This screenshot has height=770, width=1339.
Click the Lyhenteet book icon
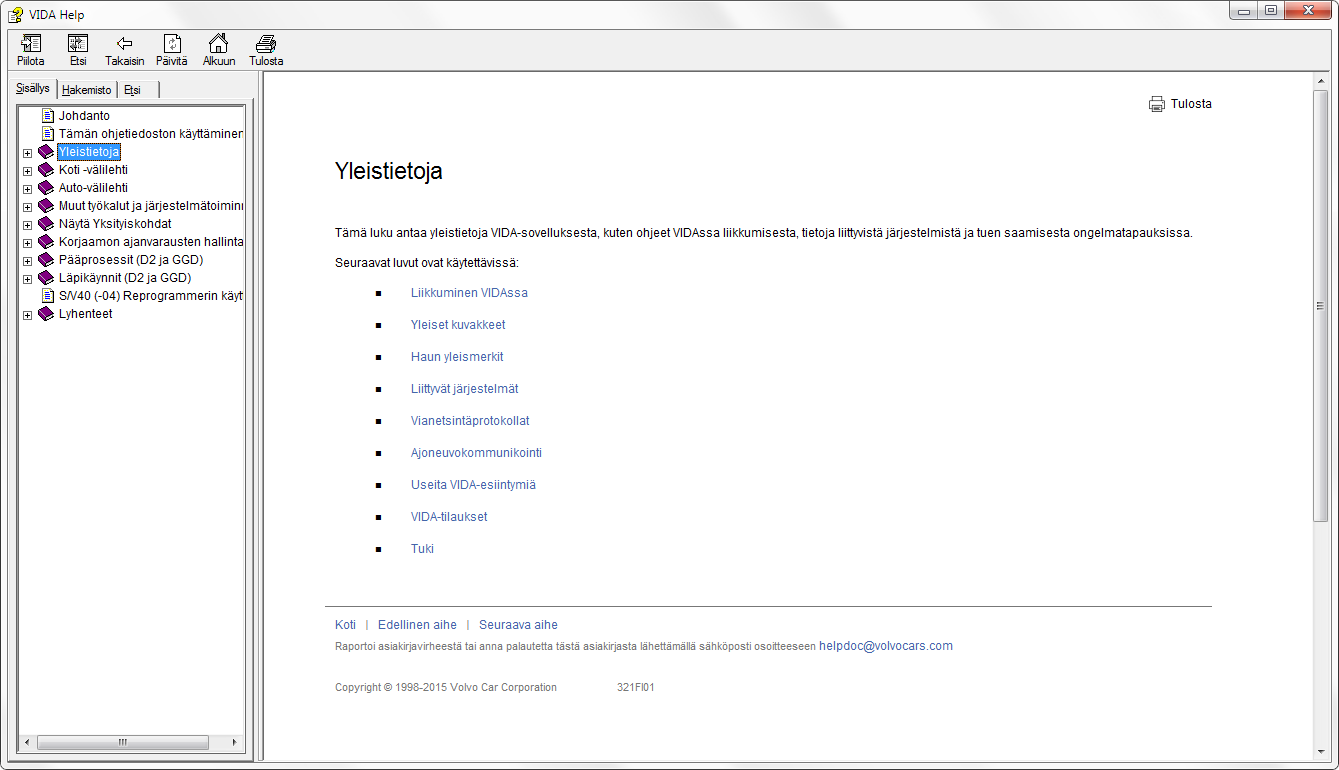(46, 314)
